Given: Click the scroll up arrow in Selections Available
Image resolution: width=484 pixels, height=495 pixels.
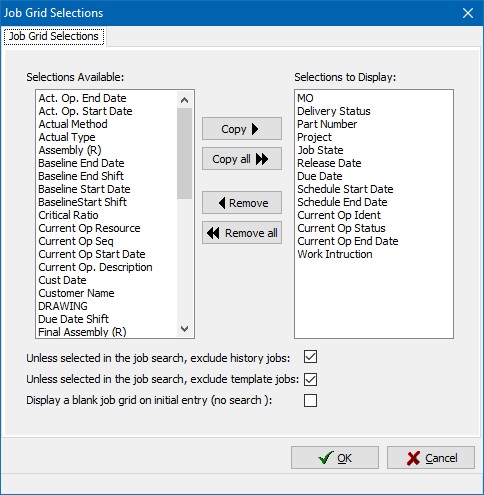Looking at the screenshot, I should click(184, 100).
